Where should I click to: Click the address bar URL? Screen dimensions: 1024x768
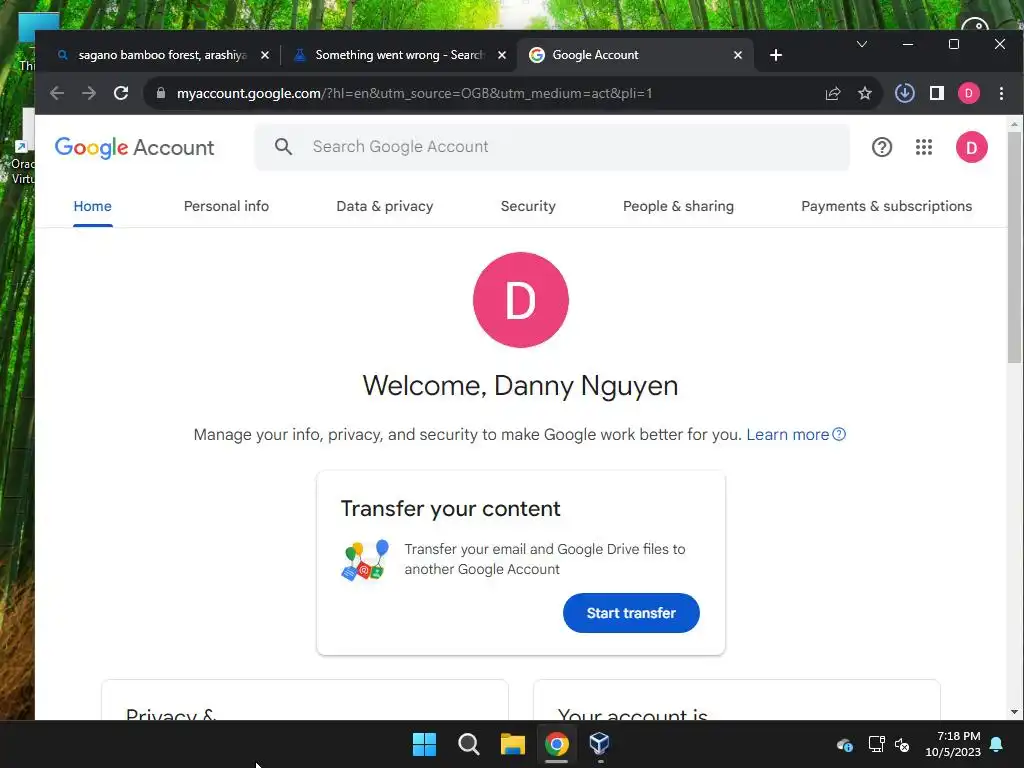414,93
